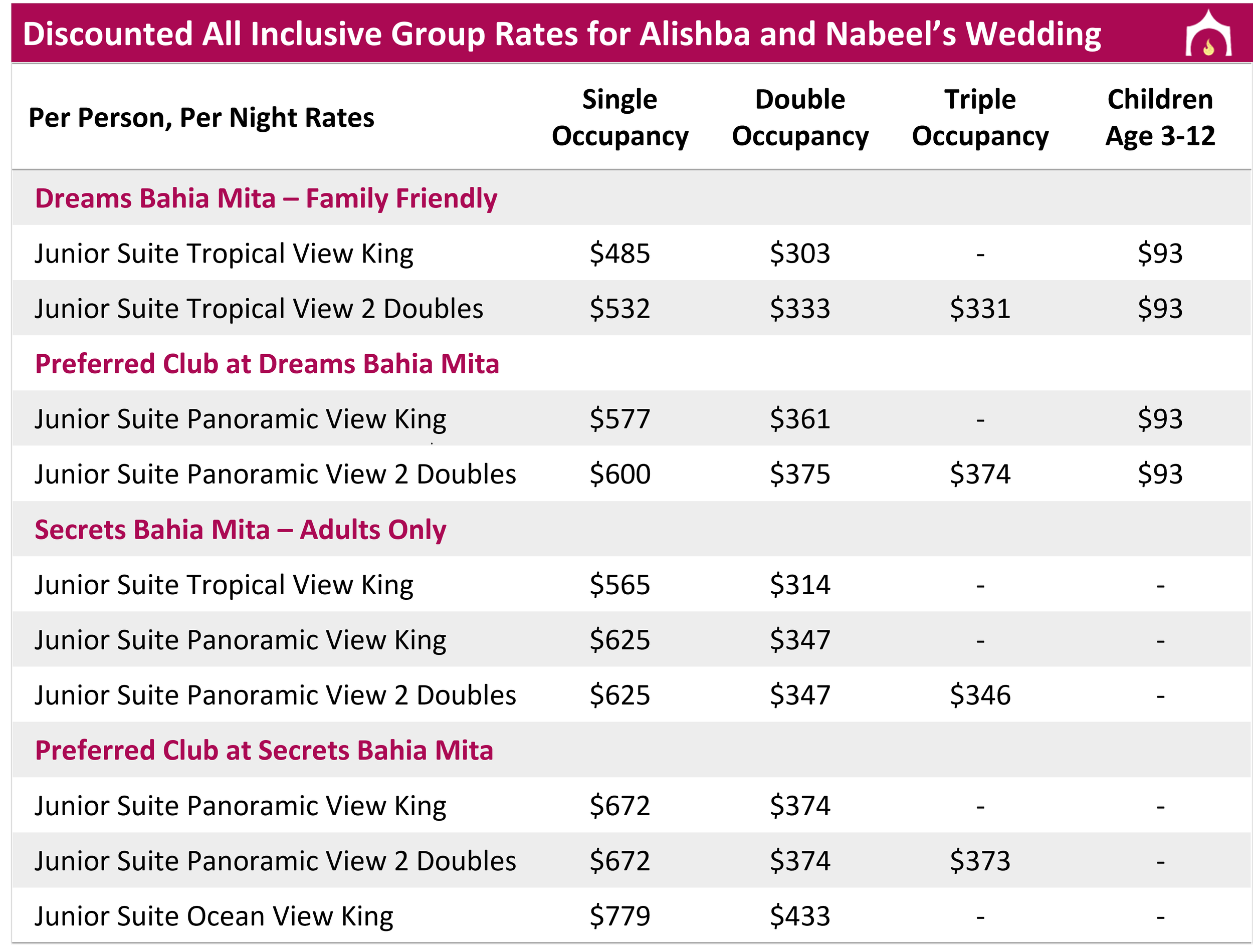This screenshot has height=952, width=1253.
Task: Click the $779 single occupancy rate
Action: 620,916
